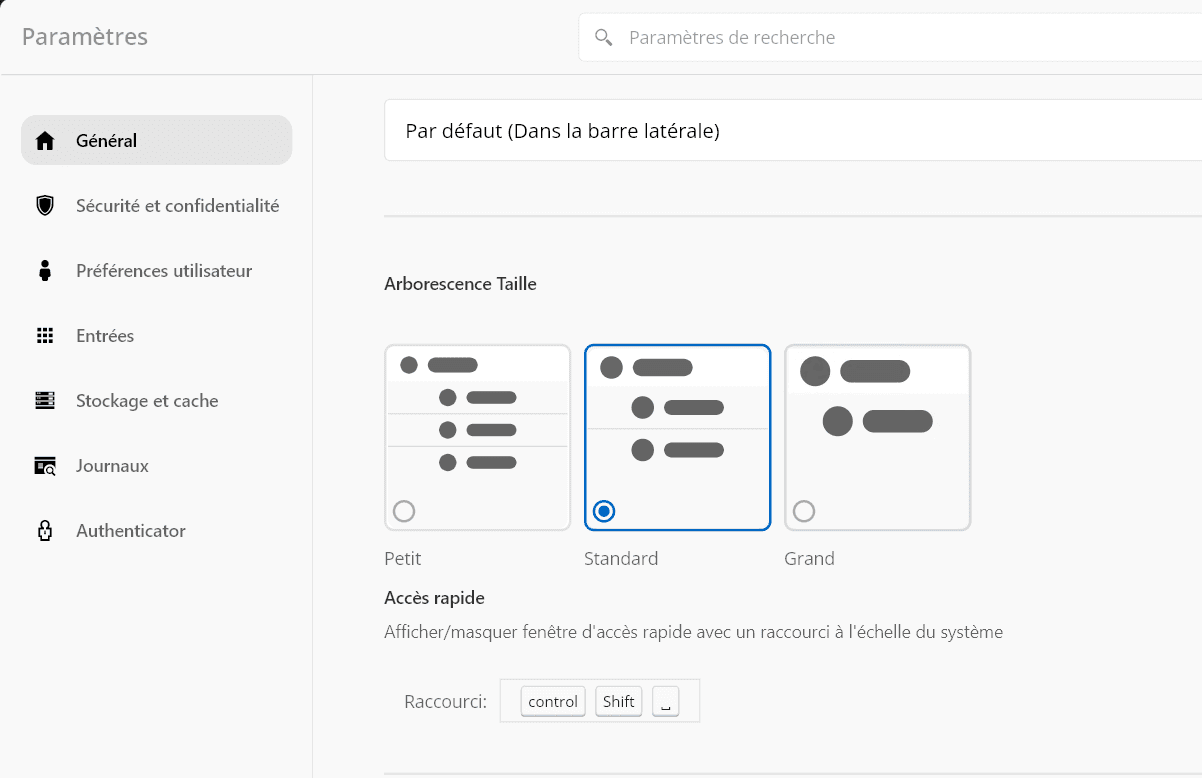This screenshot has width=1202, height=778.
Task: Click the magnifying glass search icon
Action: pos(603,38)
